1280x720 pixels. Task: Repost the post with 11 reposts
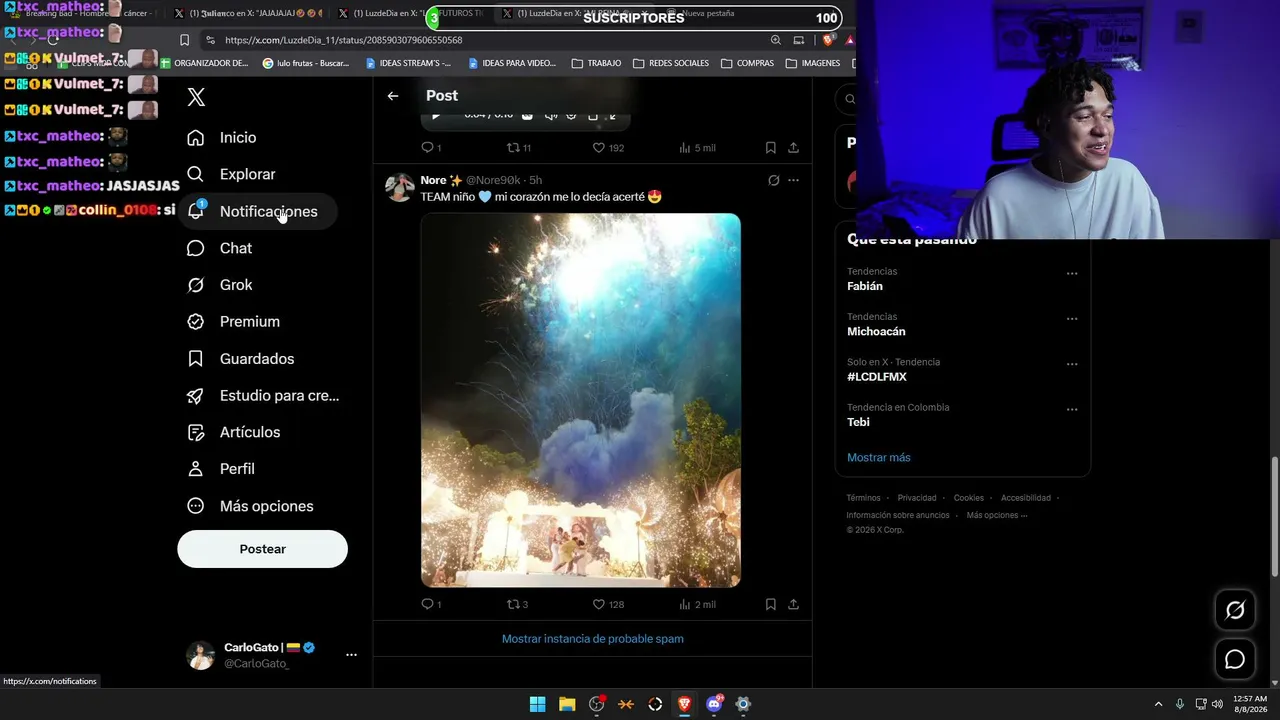pos(518,148)
